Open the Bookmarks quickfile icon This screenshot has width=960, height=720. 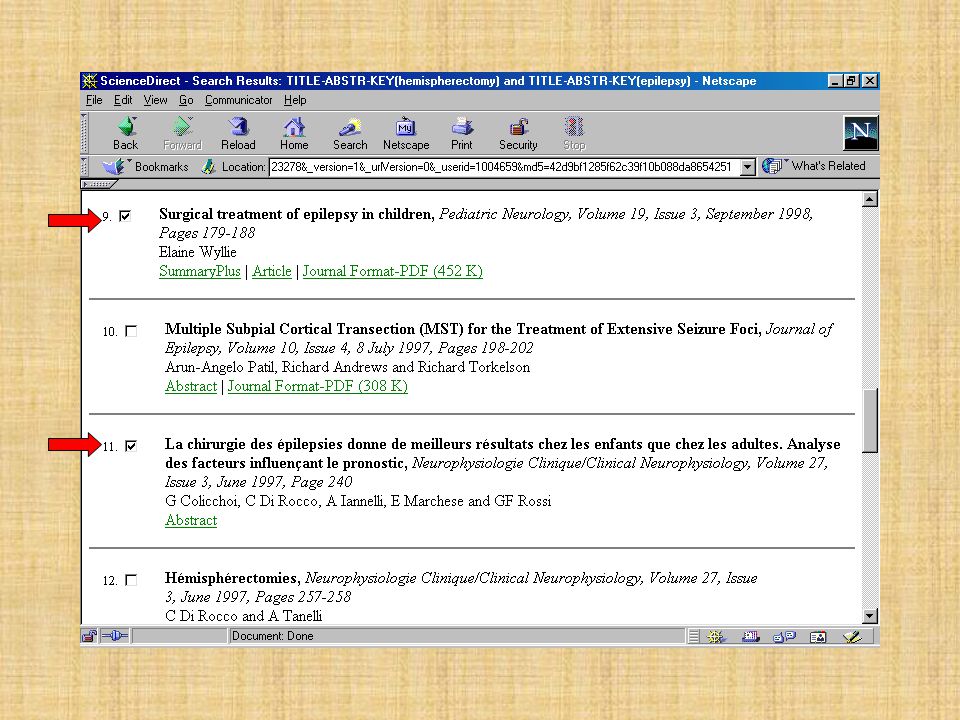coord(114,166)
